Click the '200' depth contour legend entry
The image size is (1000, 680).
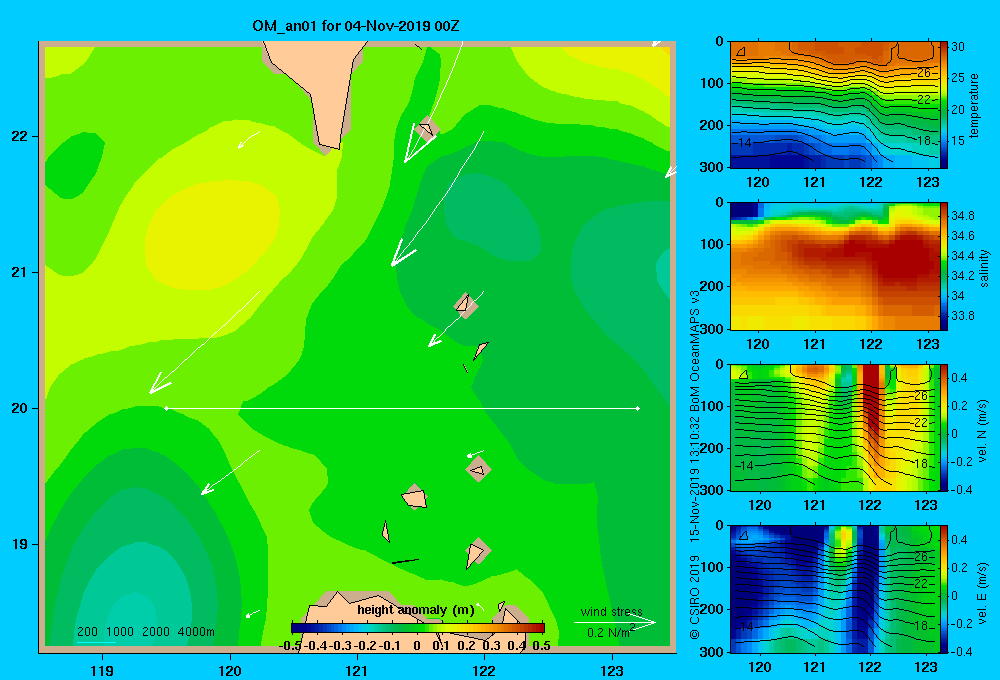pos(87,632)
